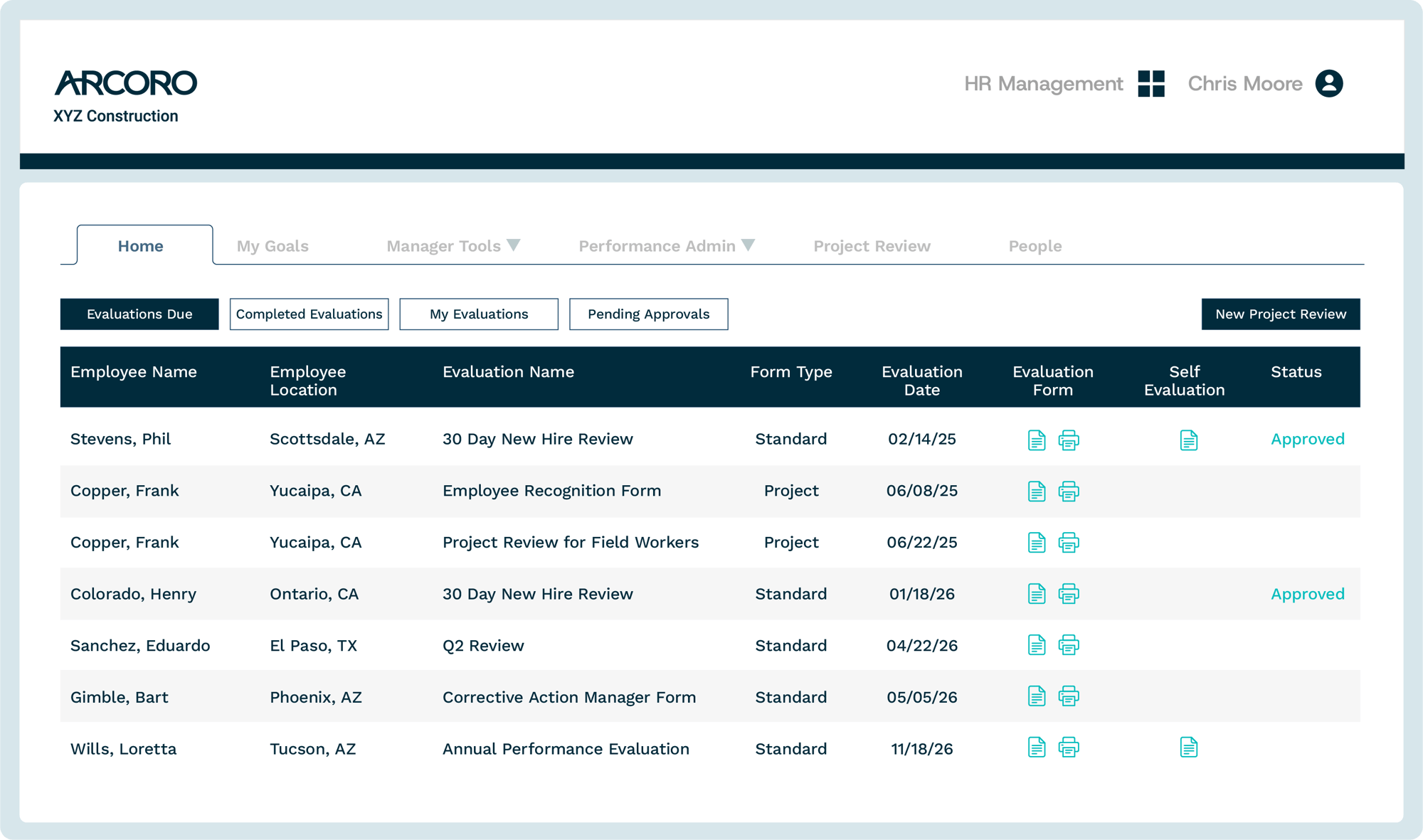Viewport: 1423px width, 840px height.
Task: Click Approved status for Colorado, Henry
Action: click(1308, 595)
